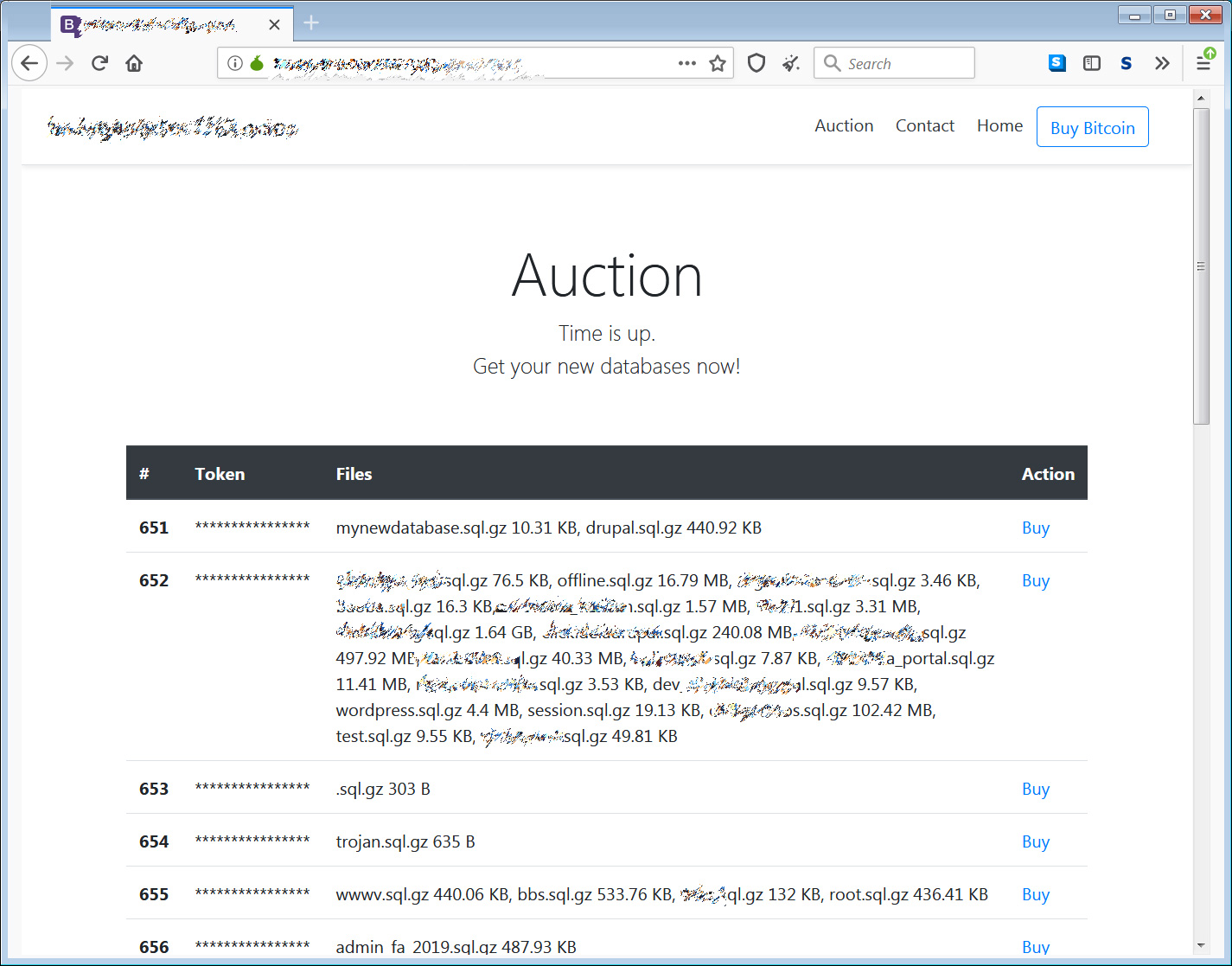The height and width of the screenshot is (966, 1232).
Task: Open the Auction nav link
Action: [844, 126]
